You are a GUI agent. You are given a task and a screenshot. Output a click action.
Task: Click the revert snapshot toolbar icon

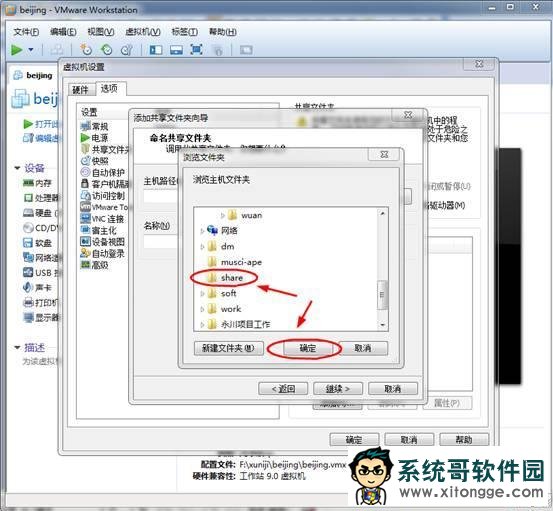coord(106,50)
